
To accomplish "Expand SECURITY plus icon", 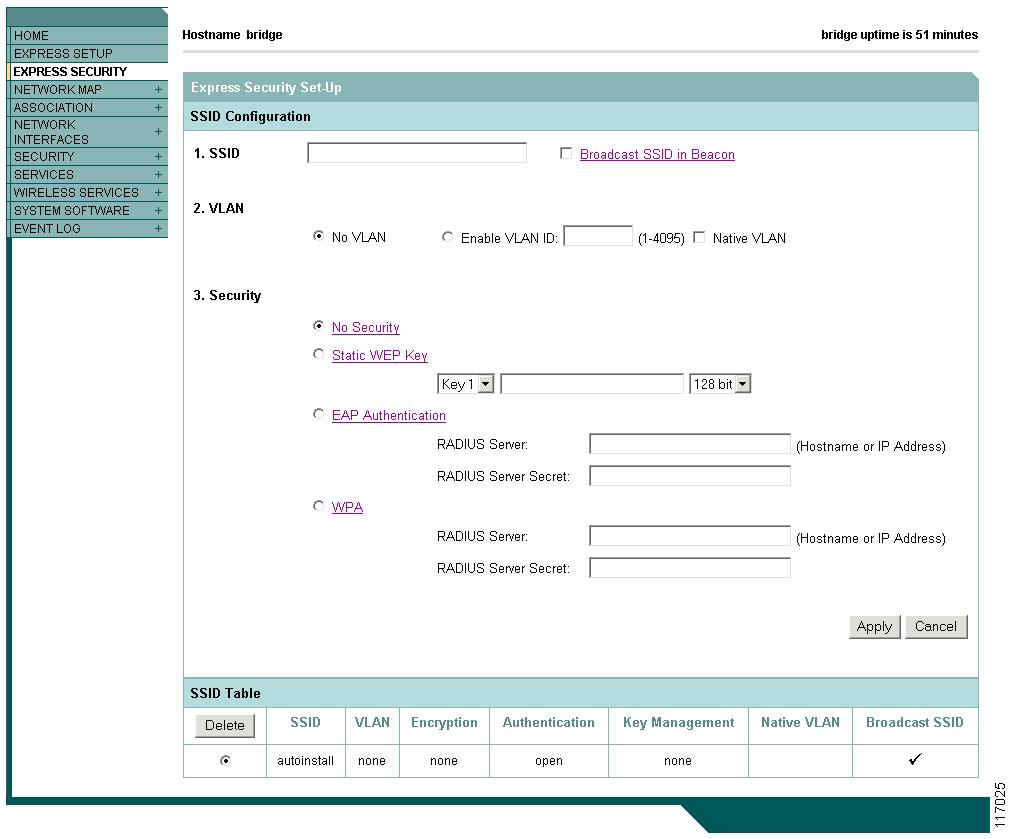I will coord(158,156).
